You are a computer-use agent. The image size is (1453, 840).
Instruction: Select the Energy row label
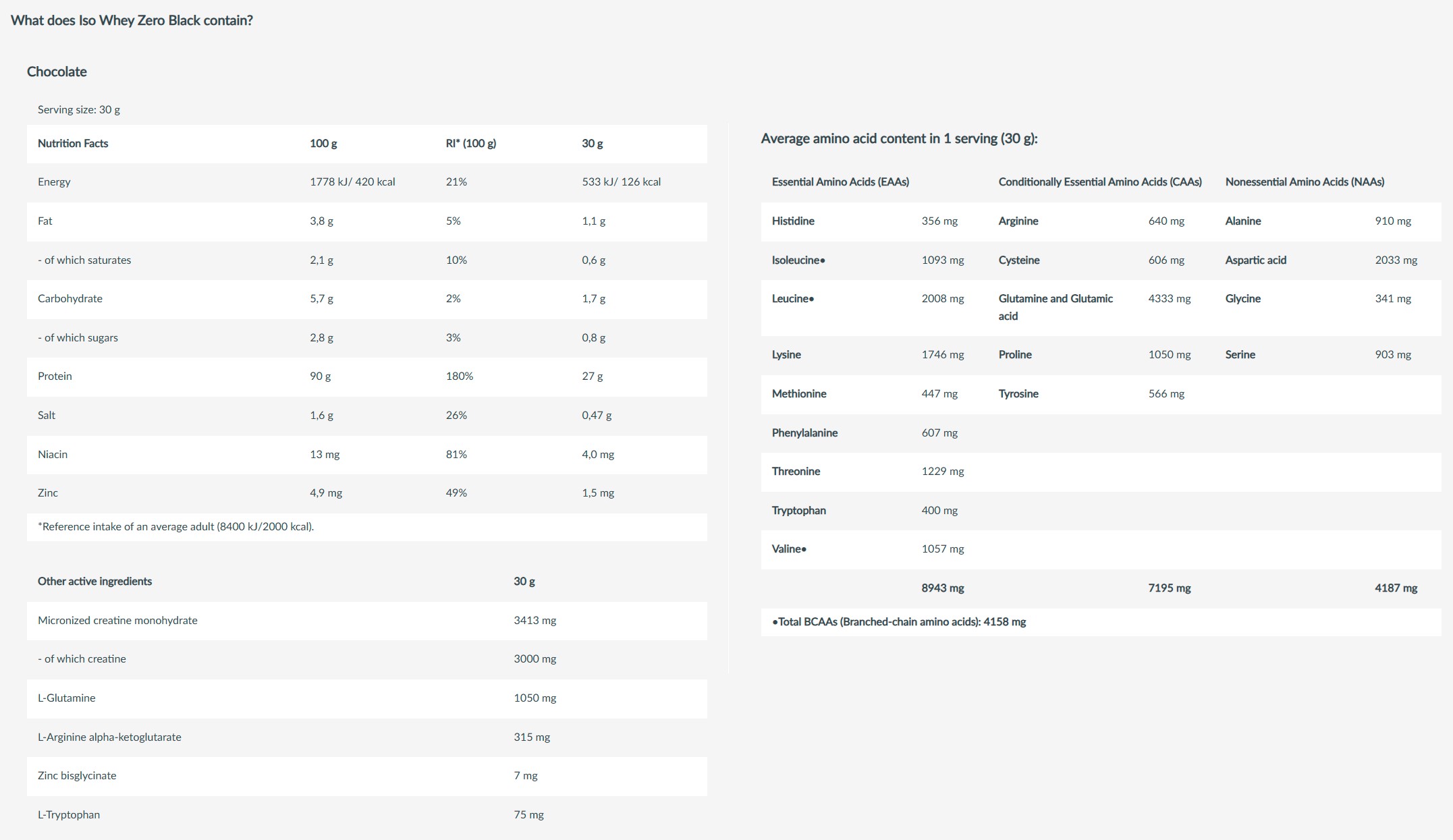pos(54,181)
